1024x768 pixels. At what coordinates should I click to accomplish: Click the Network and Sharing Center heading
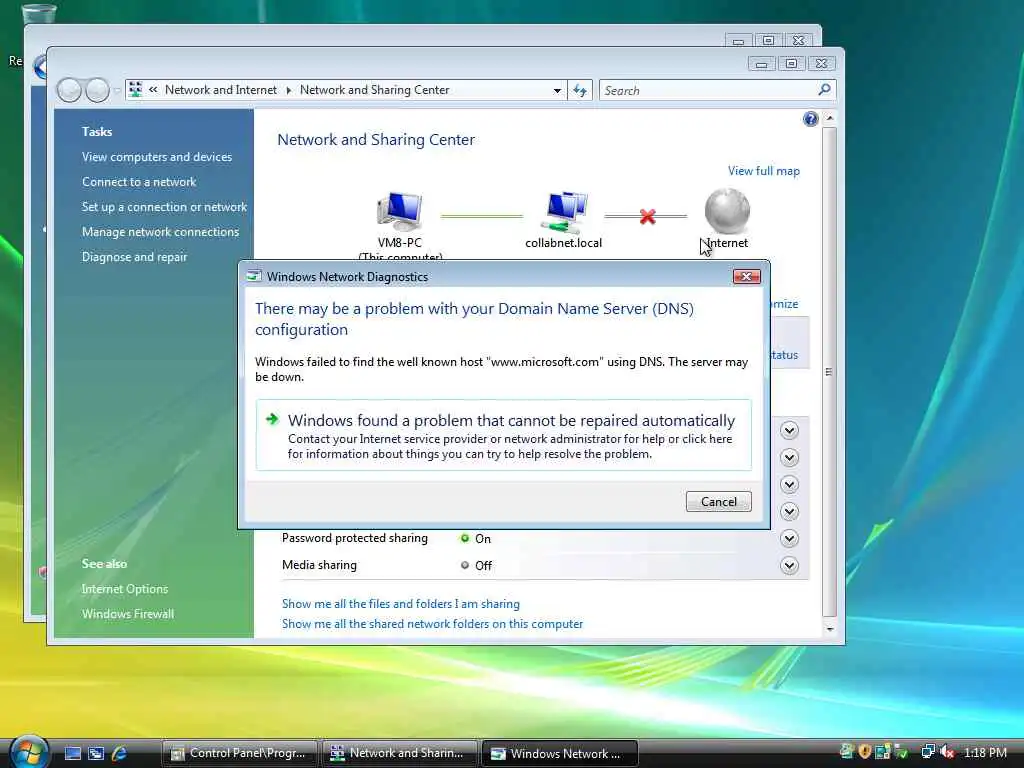(x=376, y=140)
